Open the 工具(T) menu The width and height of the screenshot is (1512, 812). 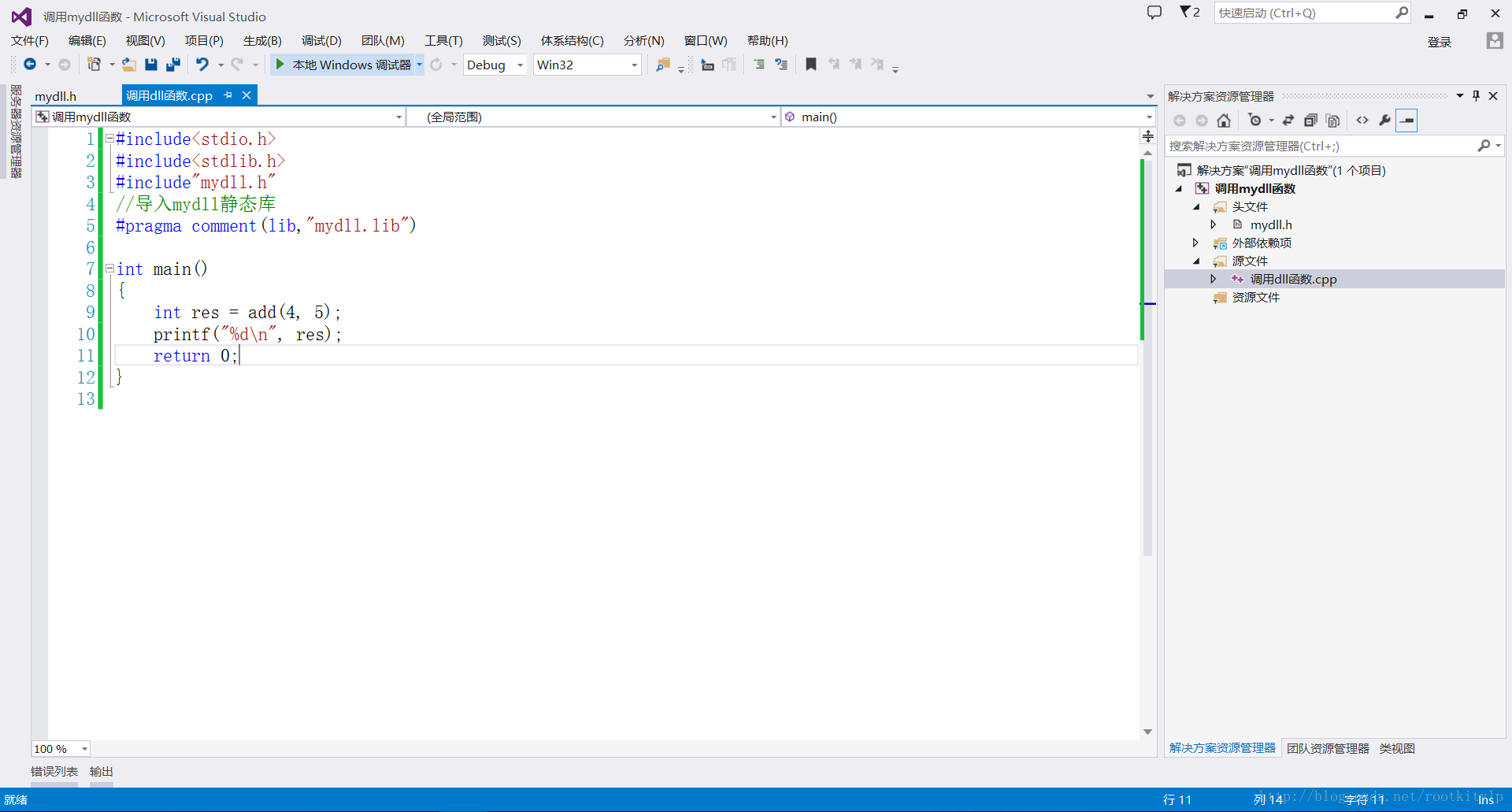443,40
